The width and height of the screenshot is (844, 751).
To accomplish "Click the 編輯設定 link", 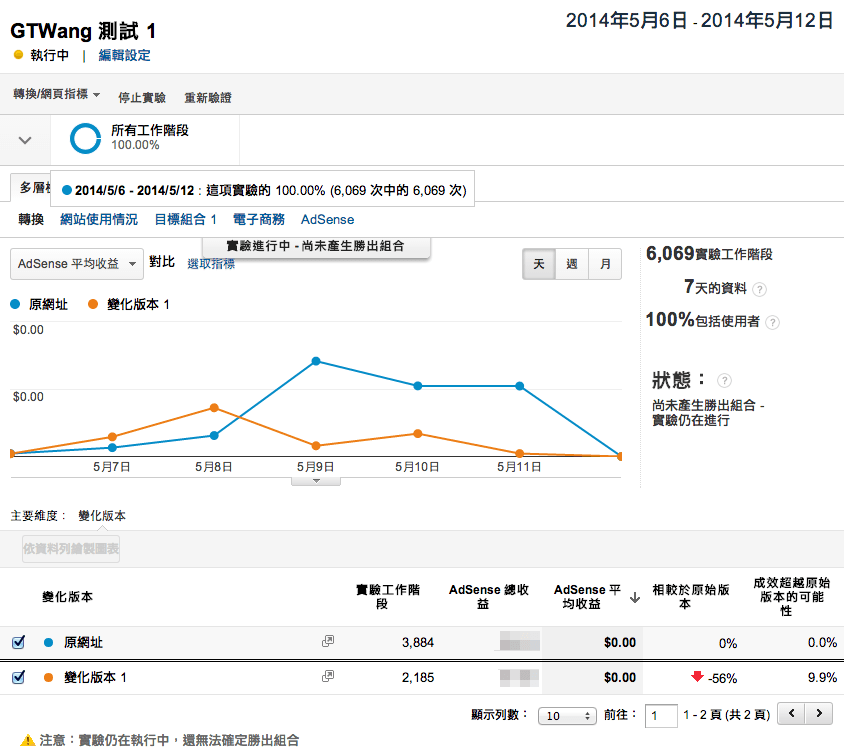I will 124,55.
